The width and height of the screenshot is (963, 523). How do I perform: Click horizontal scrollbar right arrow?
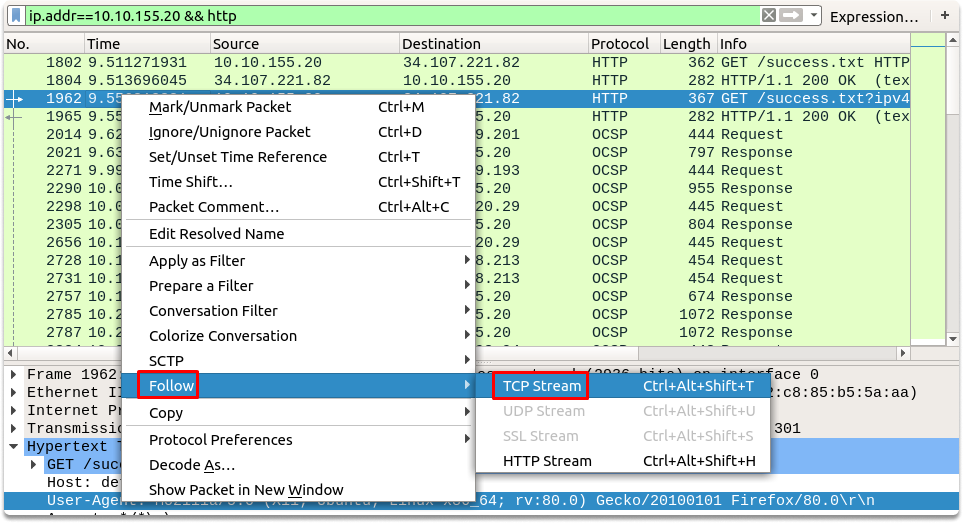(x=903, y=353)
